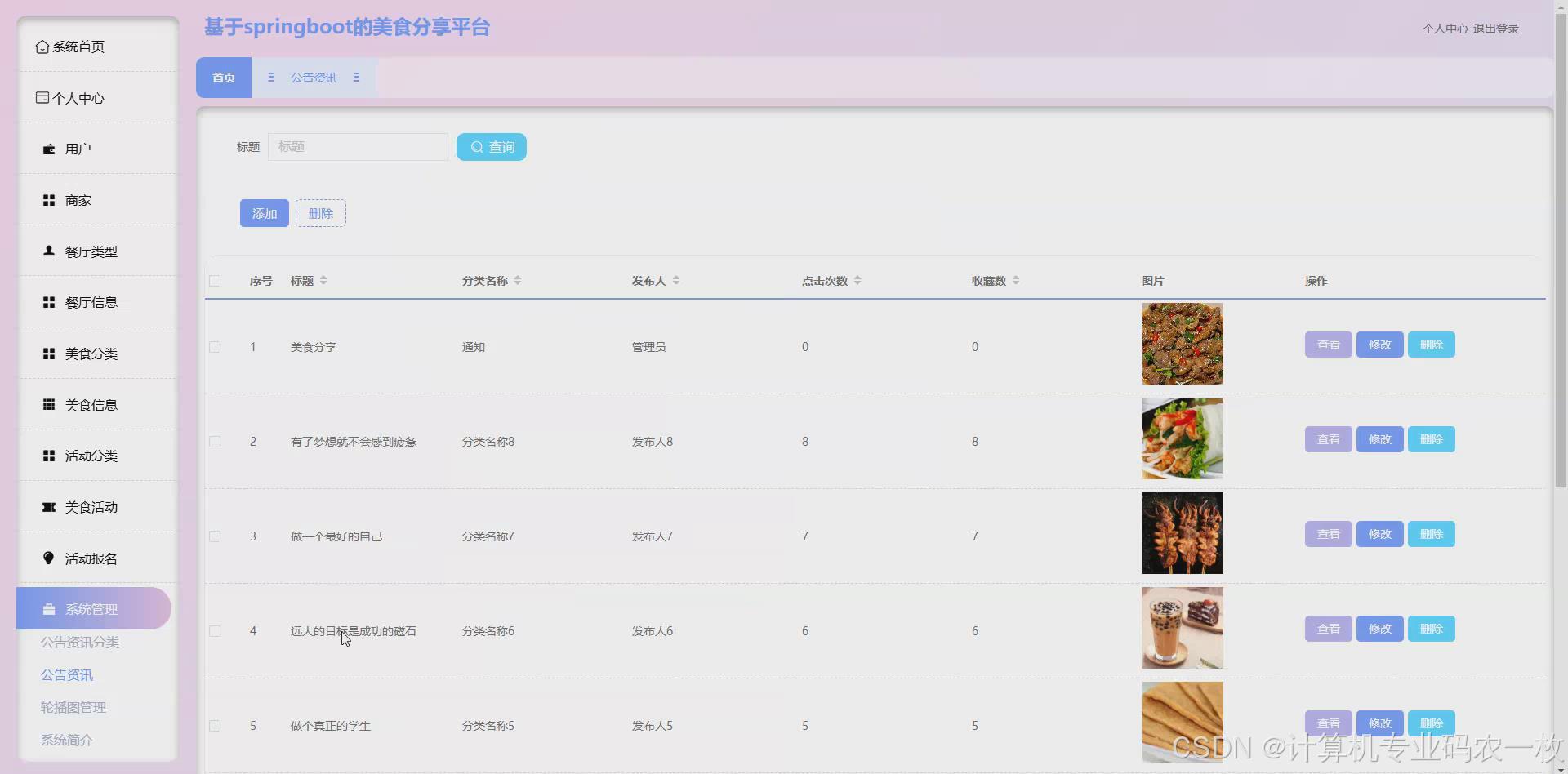
Task: Click the 餐厅类型 person icon
Action: (49, 251)
